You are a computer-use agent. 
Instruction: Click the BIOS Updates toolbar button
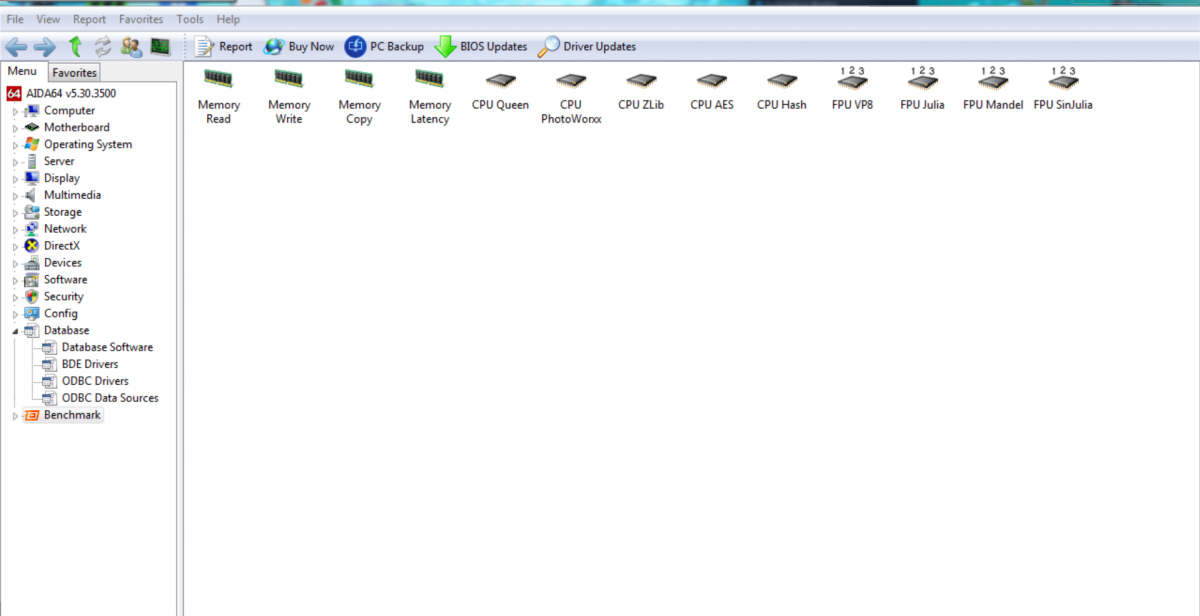point(481,46)
